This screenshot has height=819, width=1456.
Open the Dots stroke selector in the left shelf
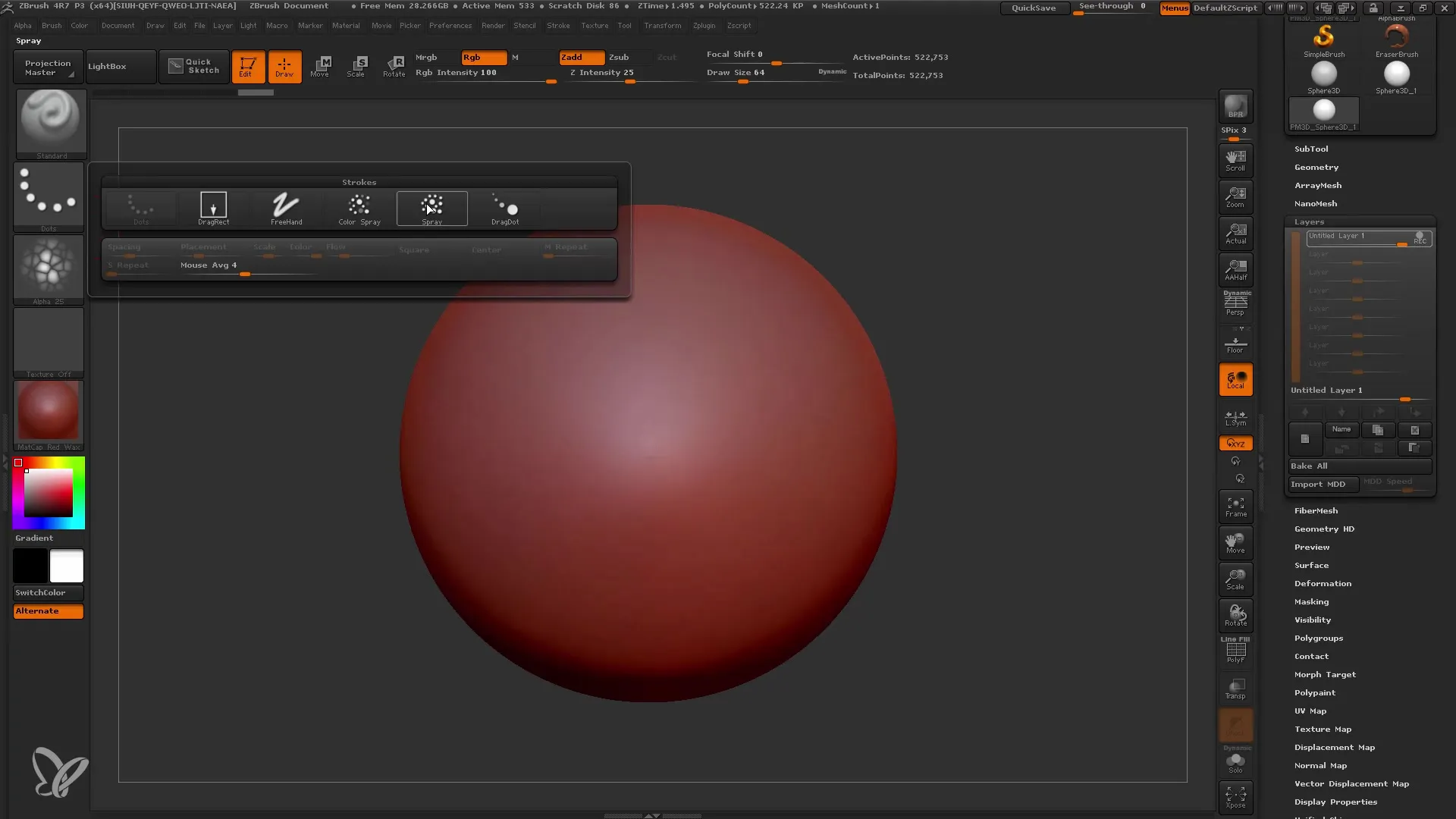(49, 197)
